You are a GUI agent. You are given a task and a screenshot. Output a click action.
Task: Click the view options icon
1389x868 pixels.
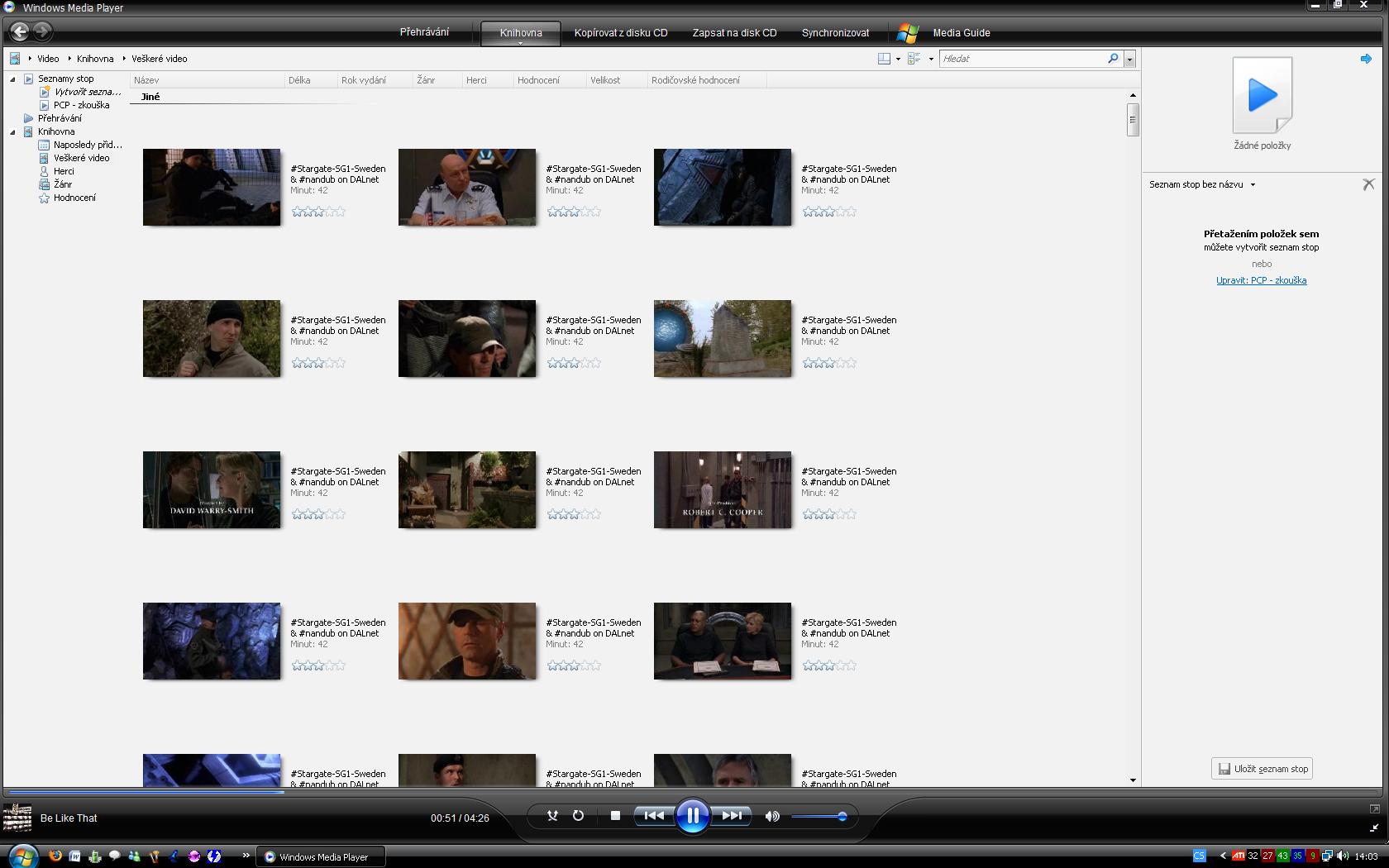pos(914,59)
